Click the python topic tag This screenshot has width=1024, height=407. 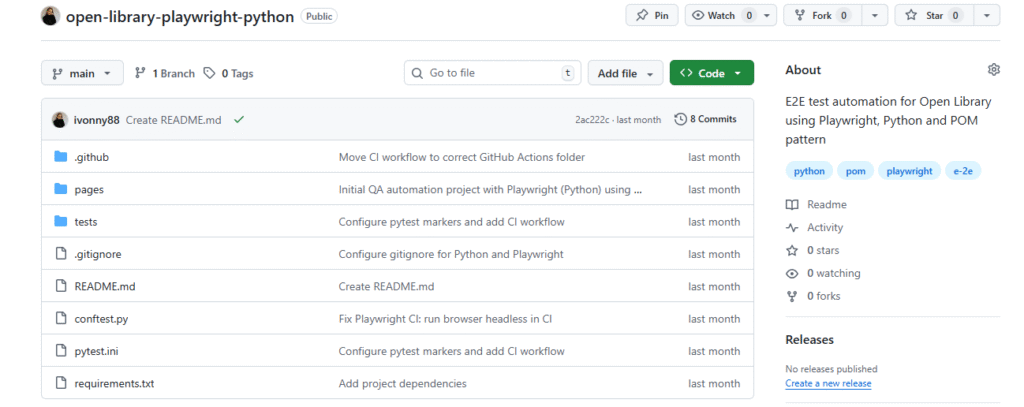click(809, 171)
